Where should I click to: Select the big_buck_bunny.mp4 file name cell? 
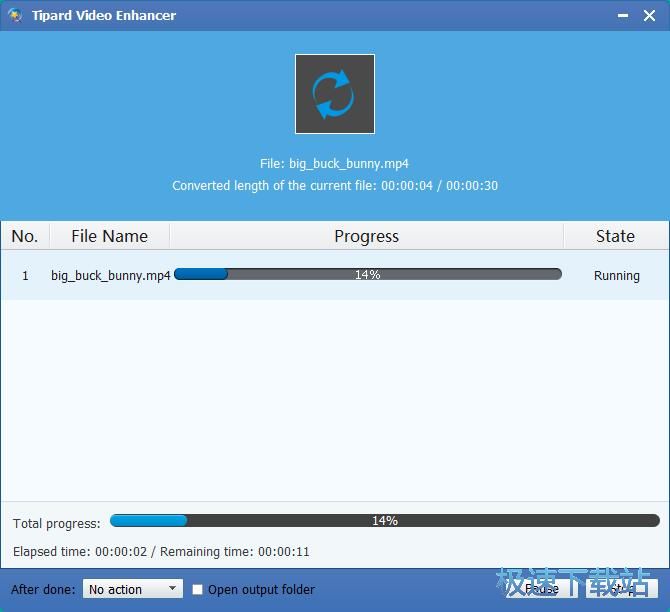point(111,276)
